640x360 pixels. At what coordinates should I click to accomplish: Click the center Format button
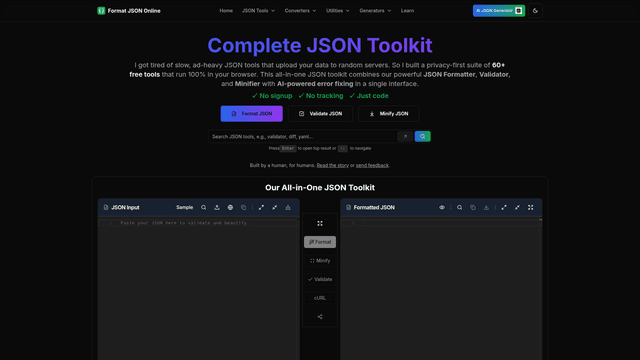click(320, 242)
